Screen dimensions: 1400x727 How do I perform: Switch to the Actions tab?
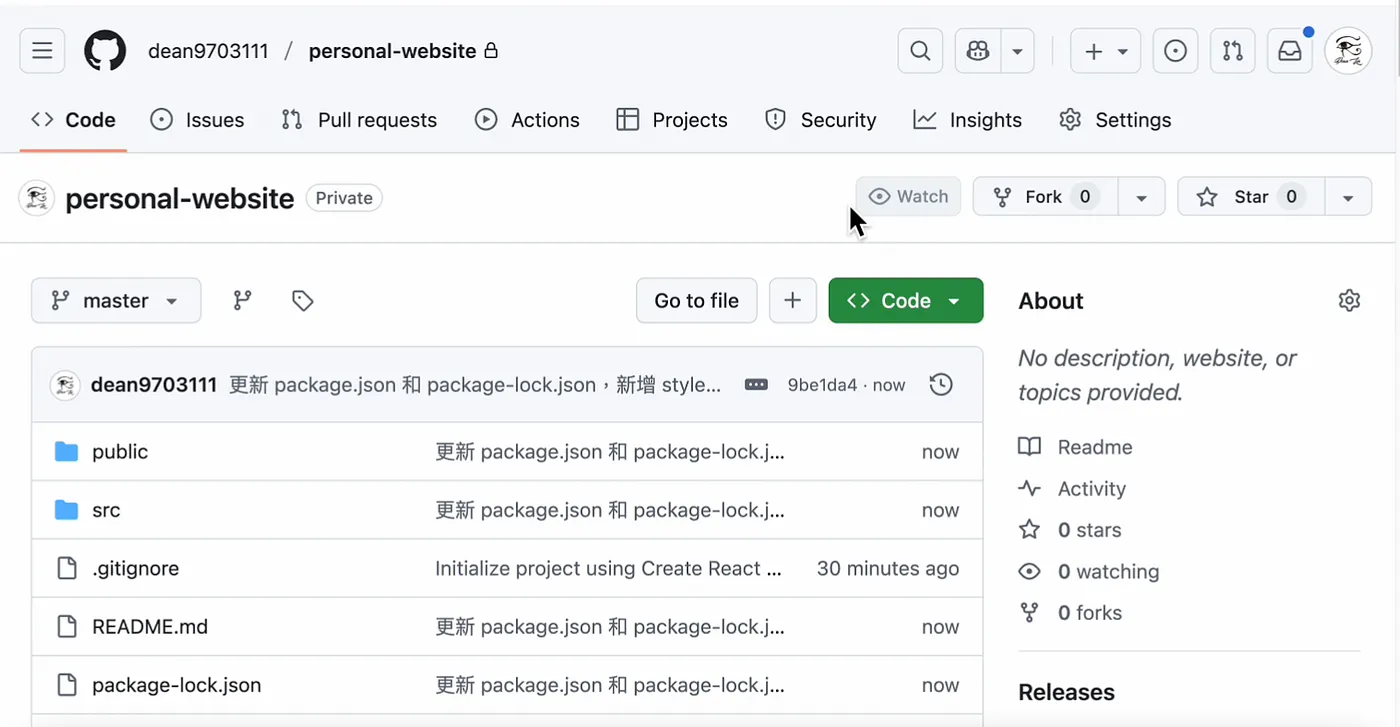(527, 120)
